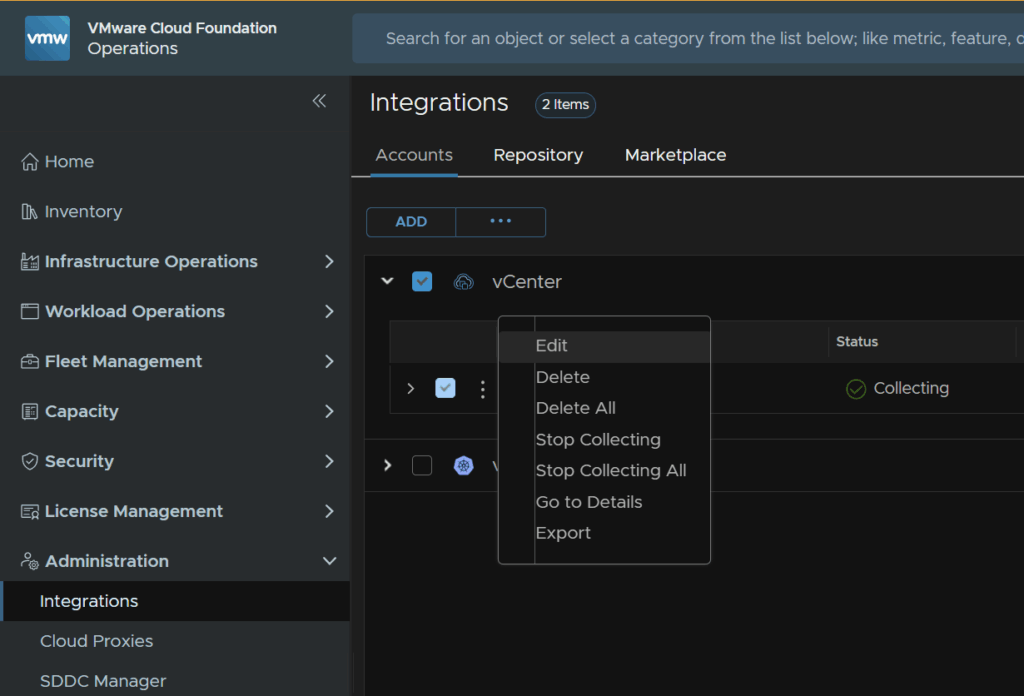Screen dimensions: 1024x696
Task: Click the Fleet Management briefcase icon
Action: point(29,361)
